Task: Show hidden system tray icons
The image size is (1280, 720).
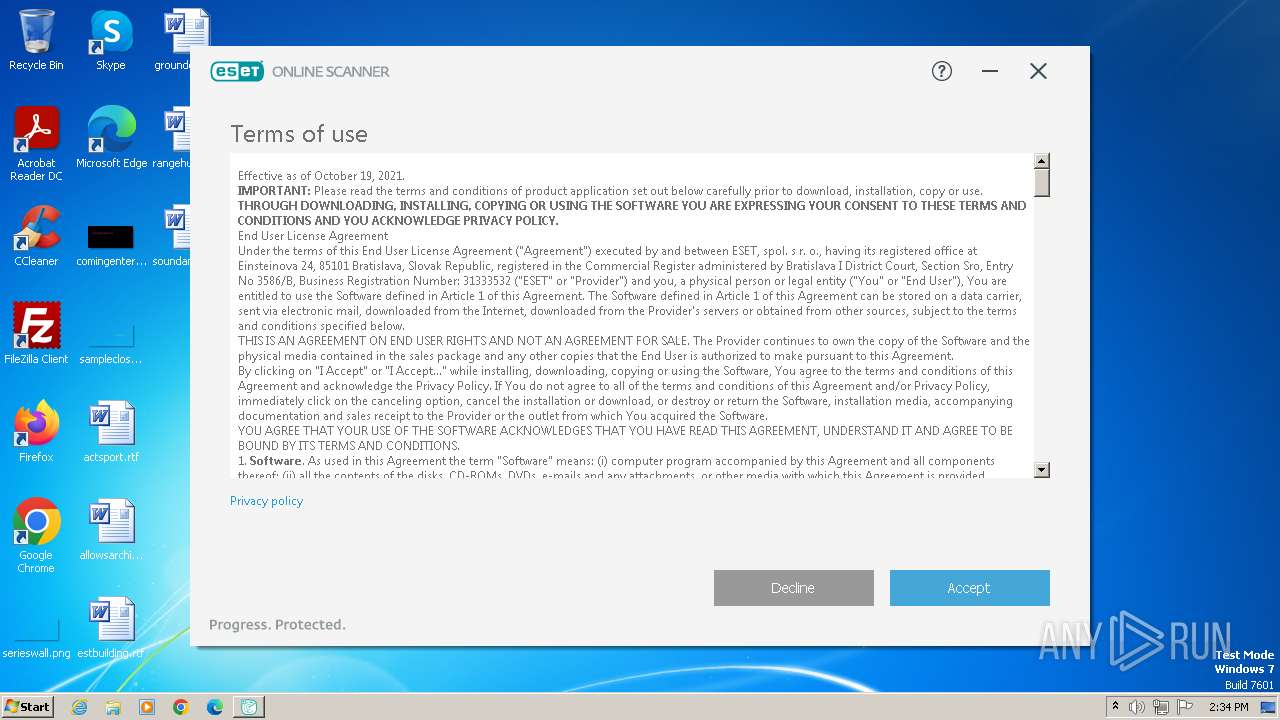Action: coord(1115,707)
